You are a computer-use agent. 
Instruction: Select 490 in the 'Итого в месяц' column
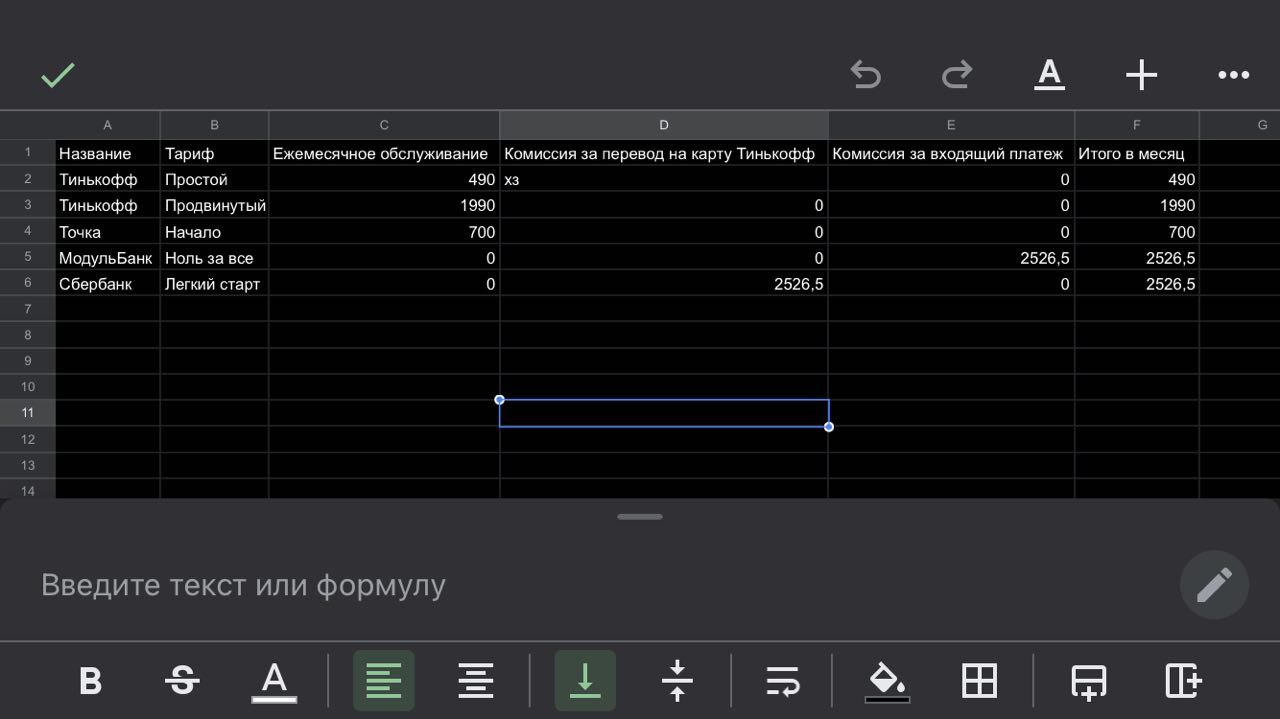[x=1137, y=179]
